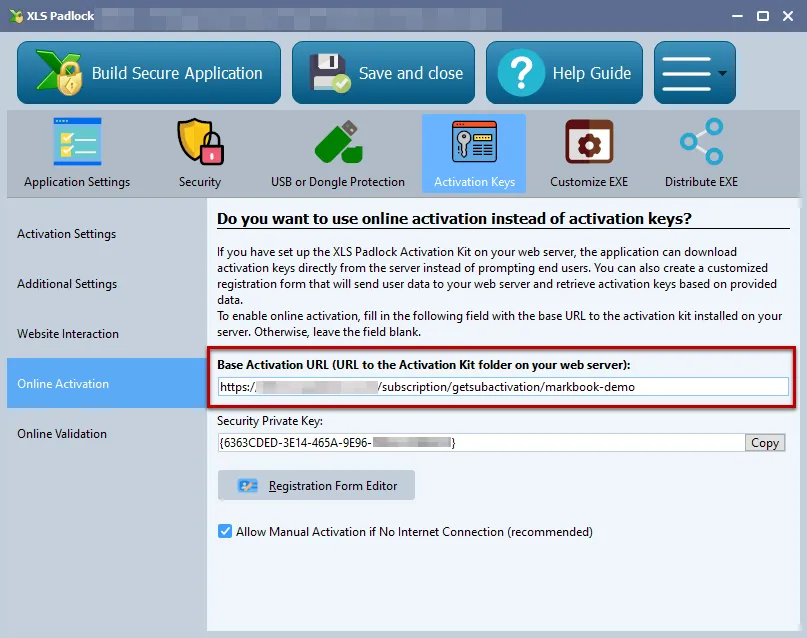Screen dimensions: 807x638
Task: Click the question mark help icon
Action: click(x=521, y=73)
